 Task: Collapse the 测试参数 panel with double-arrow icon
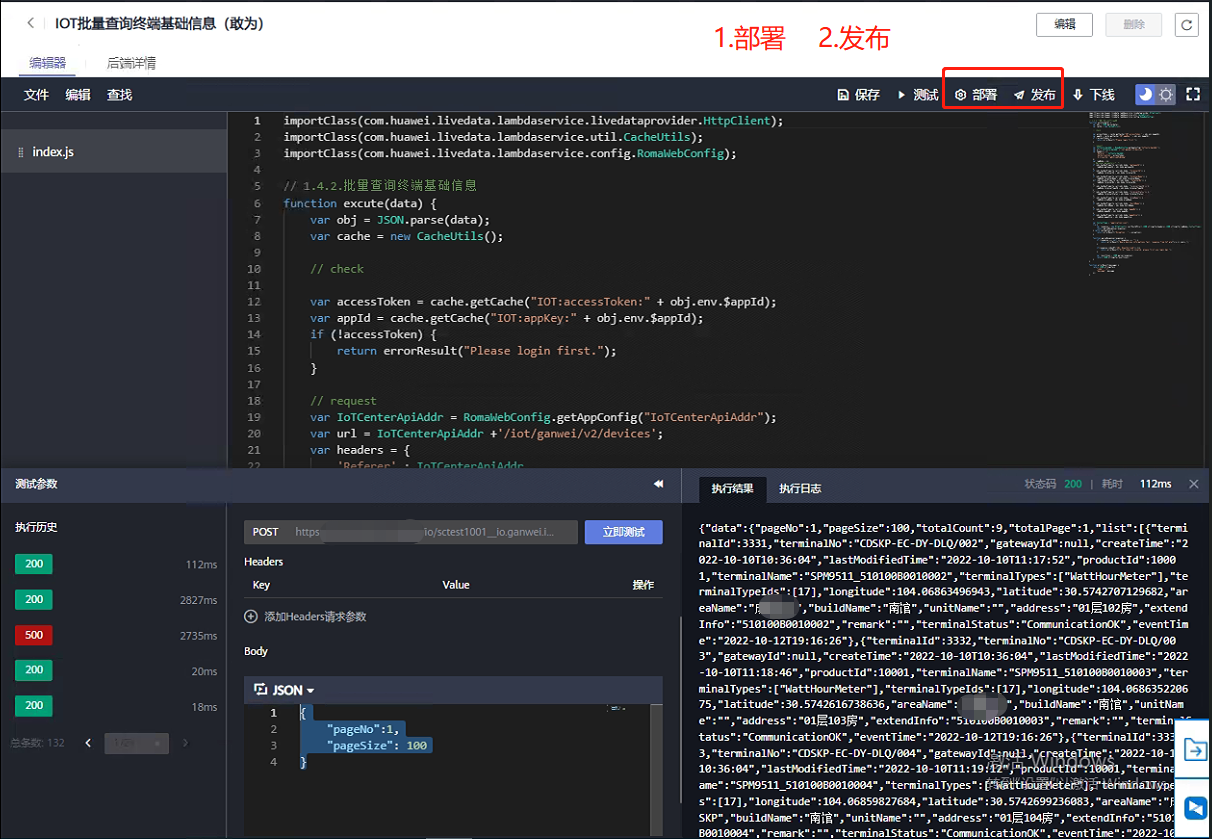coord(658,484)
